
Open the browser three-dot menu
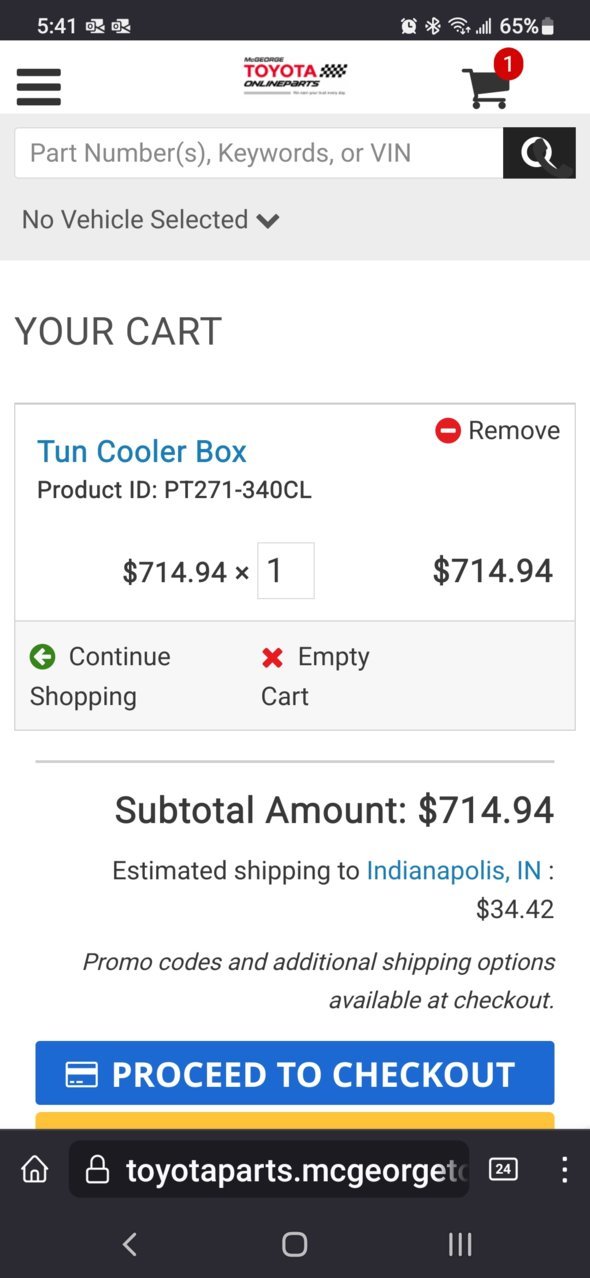[565, 1169]
